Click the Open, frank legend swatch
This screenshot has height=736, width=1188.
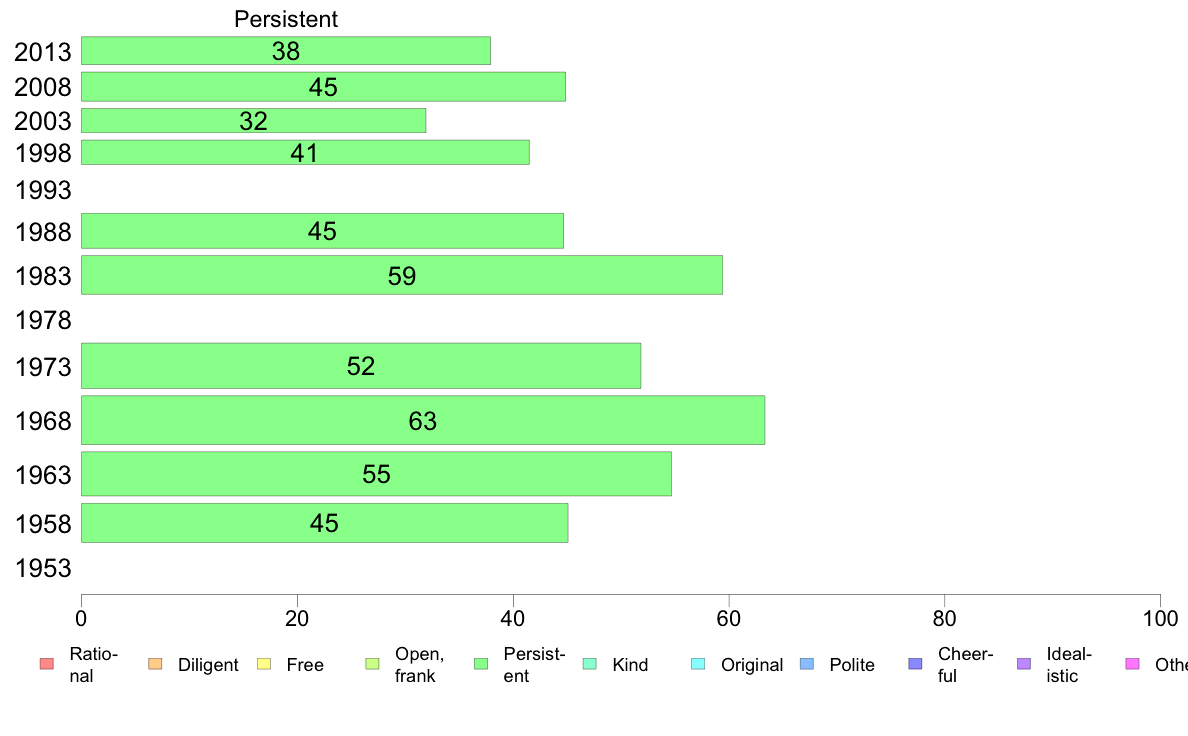372,664
